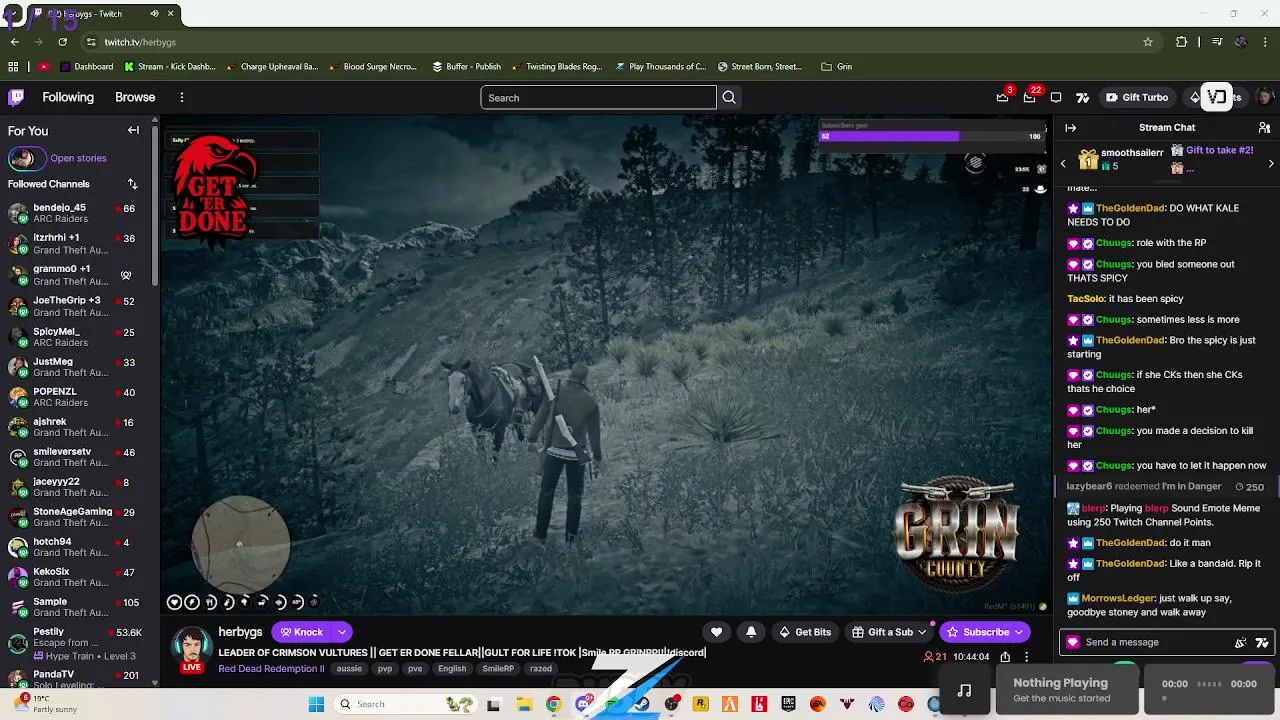This screenshot has height=720, width=1280.
Task: Open the user profile avatar menu
Action: tap(1263, 97)
